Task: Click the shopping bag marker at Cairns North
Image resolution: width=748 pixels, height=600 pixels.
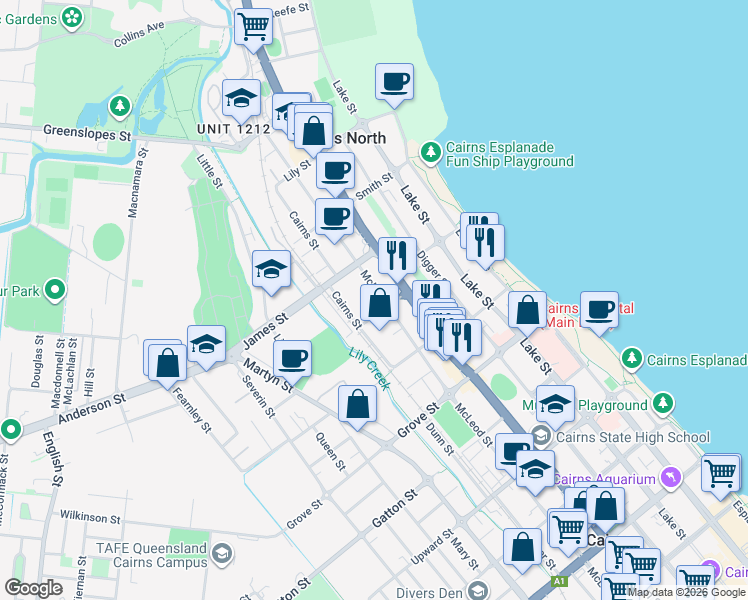Action: pyautogui.click(x=313, y=132)
